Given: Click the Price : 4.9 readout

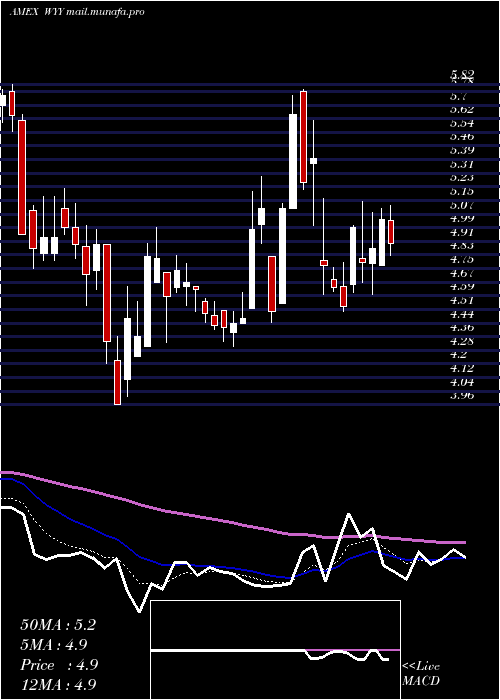Looking at the screenshot, I should 59,665.
